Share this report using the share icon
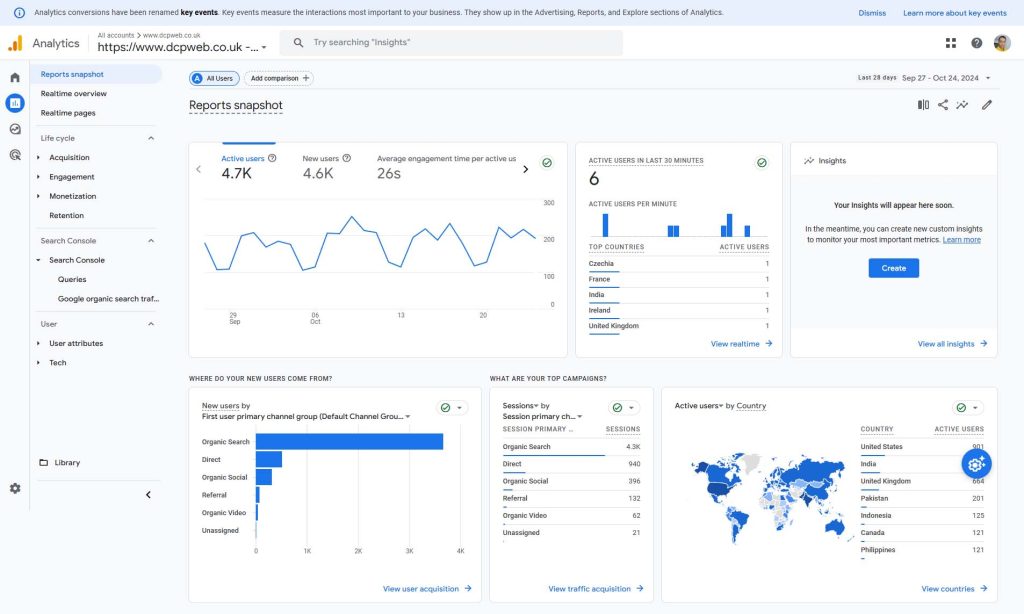 pyautogui.click(x=943, y=104)
